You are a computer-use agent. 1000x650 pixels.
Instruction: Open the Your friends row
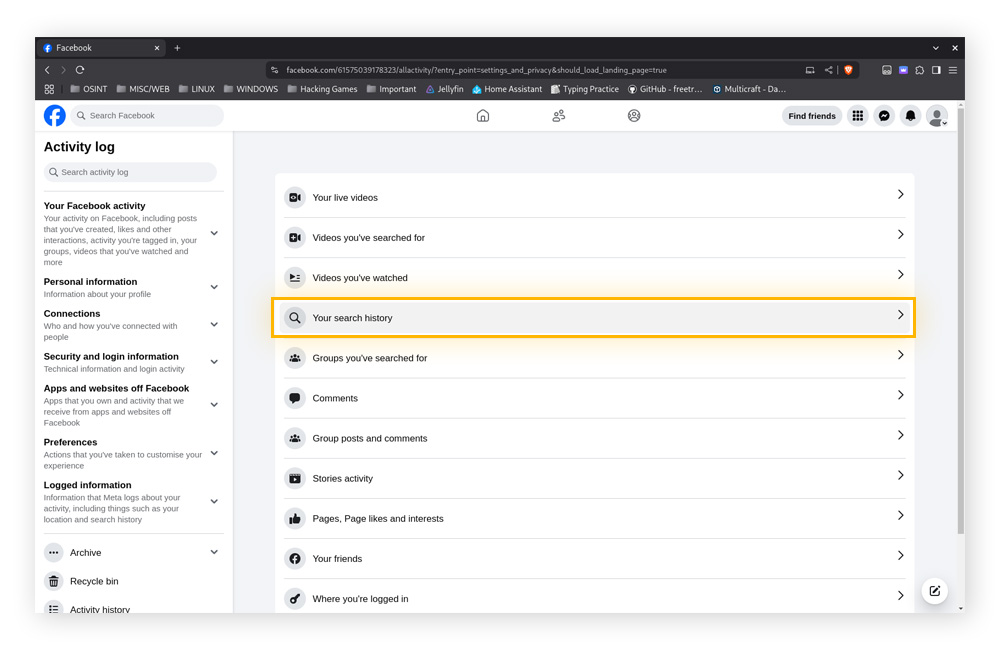[594, 558]
